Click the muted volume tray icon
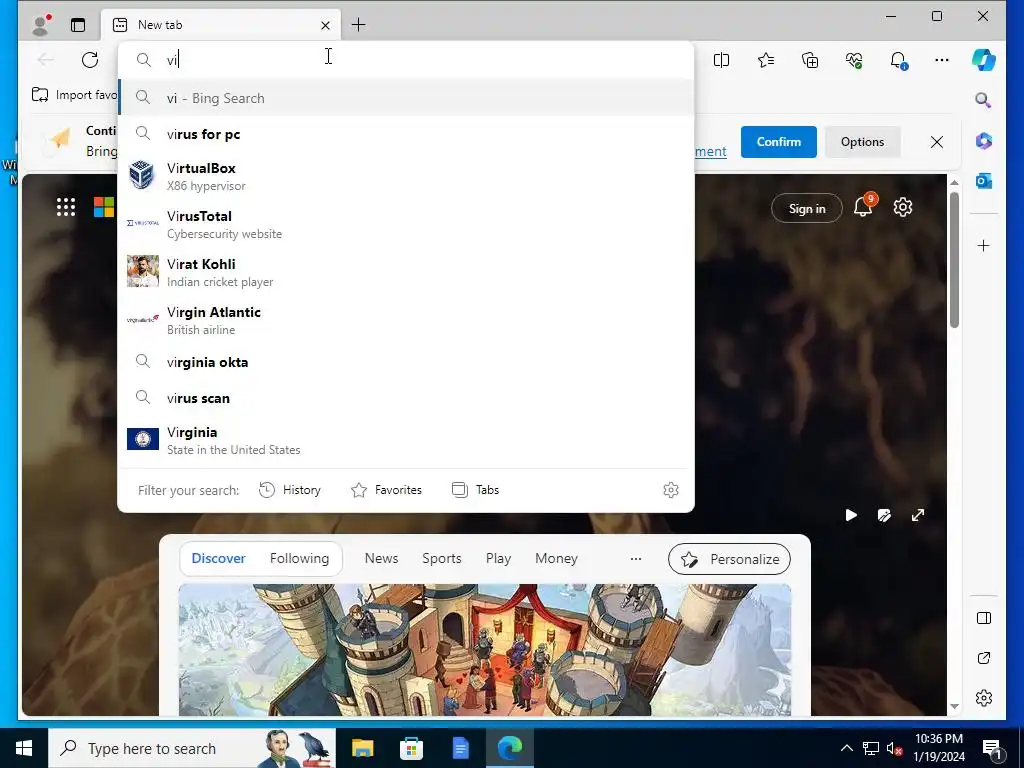The height and width of the screenshot is (768, 1024). click(893, 748)
